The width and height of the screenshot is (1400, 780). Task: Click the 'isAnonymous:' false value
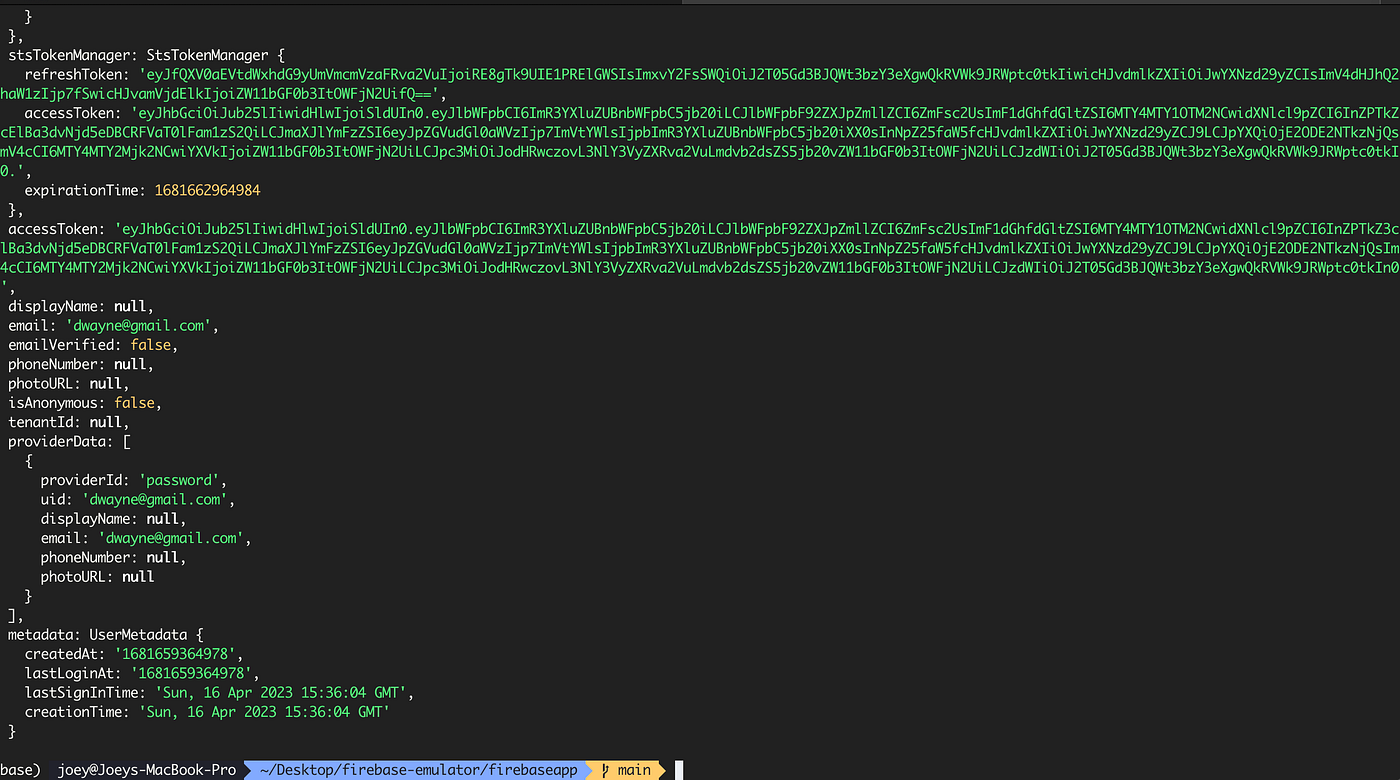[x=134, y=403]
